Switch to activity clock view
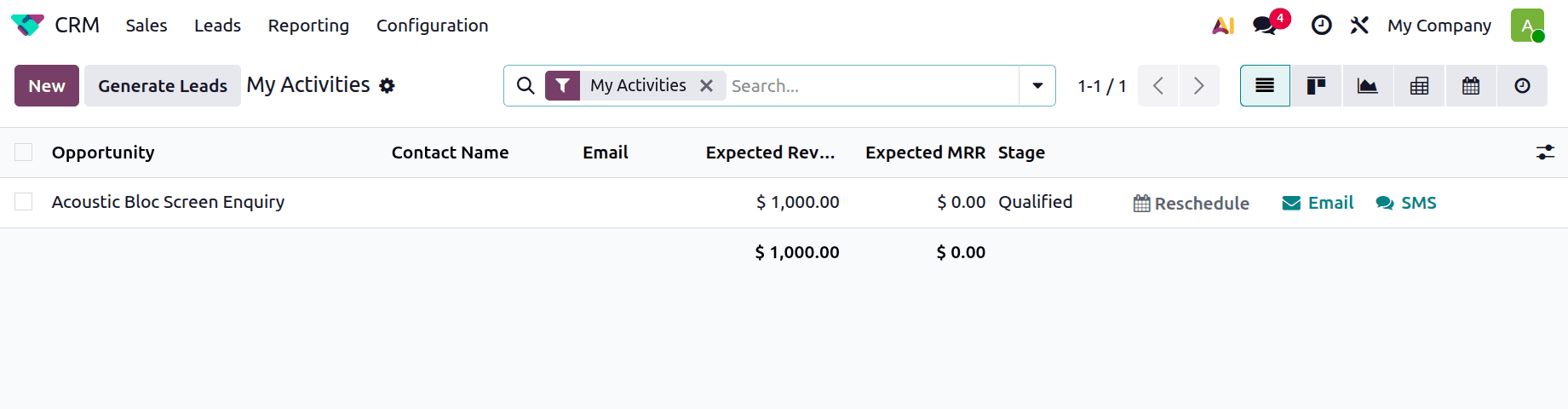This screenshot has width=1568, height=409. [x=1522, y=86]
